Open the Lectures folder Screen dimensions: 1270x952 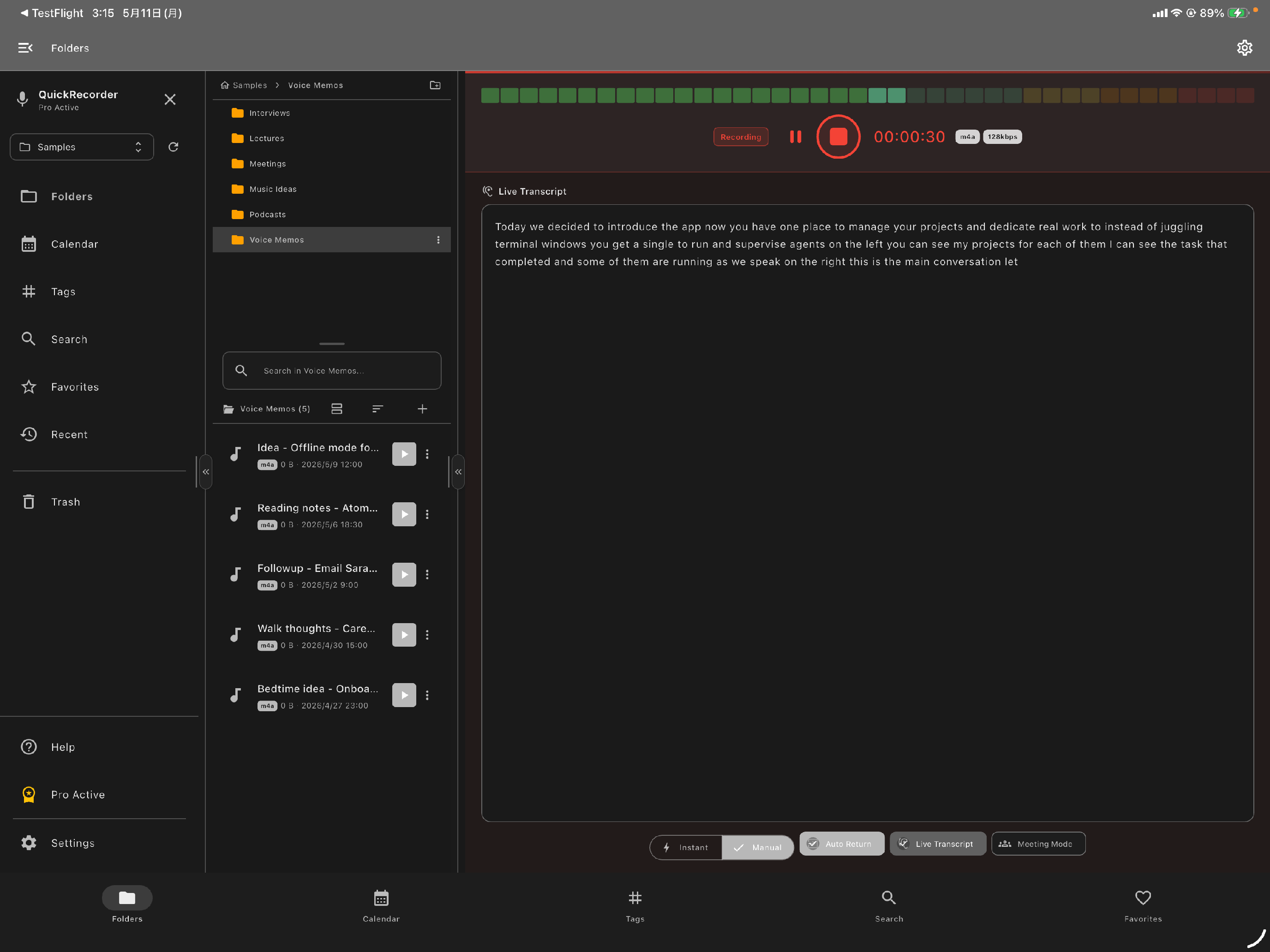(x=332, y=138)
